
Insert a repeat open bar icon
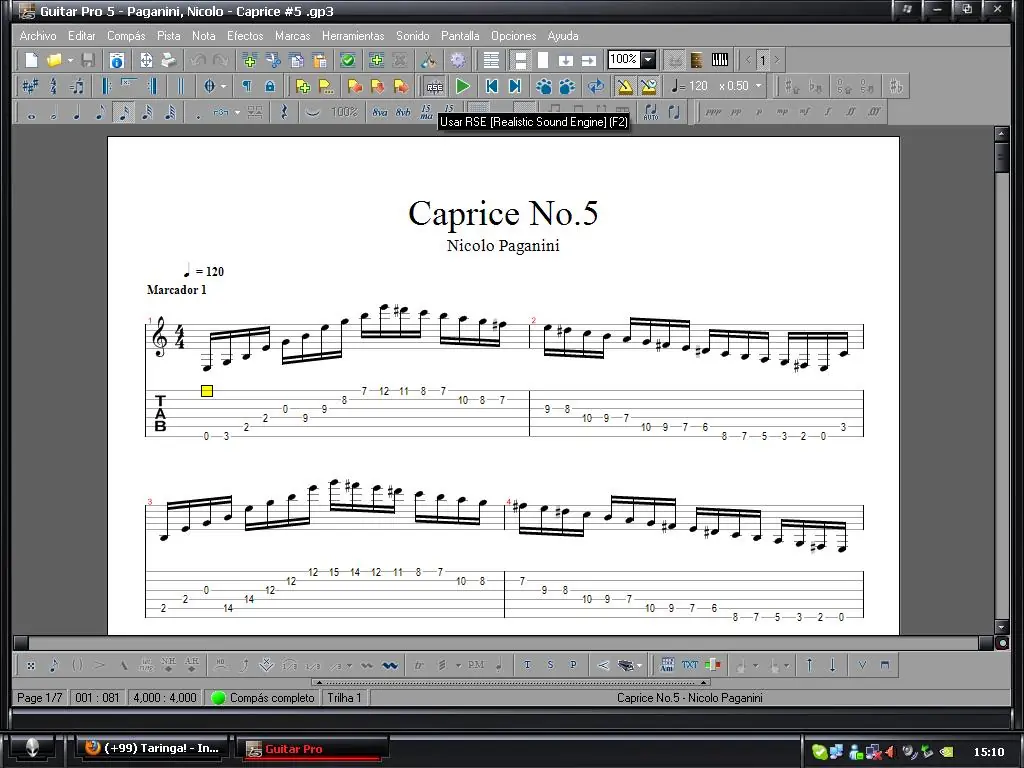tap(106, 86)
